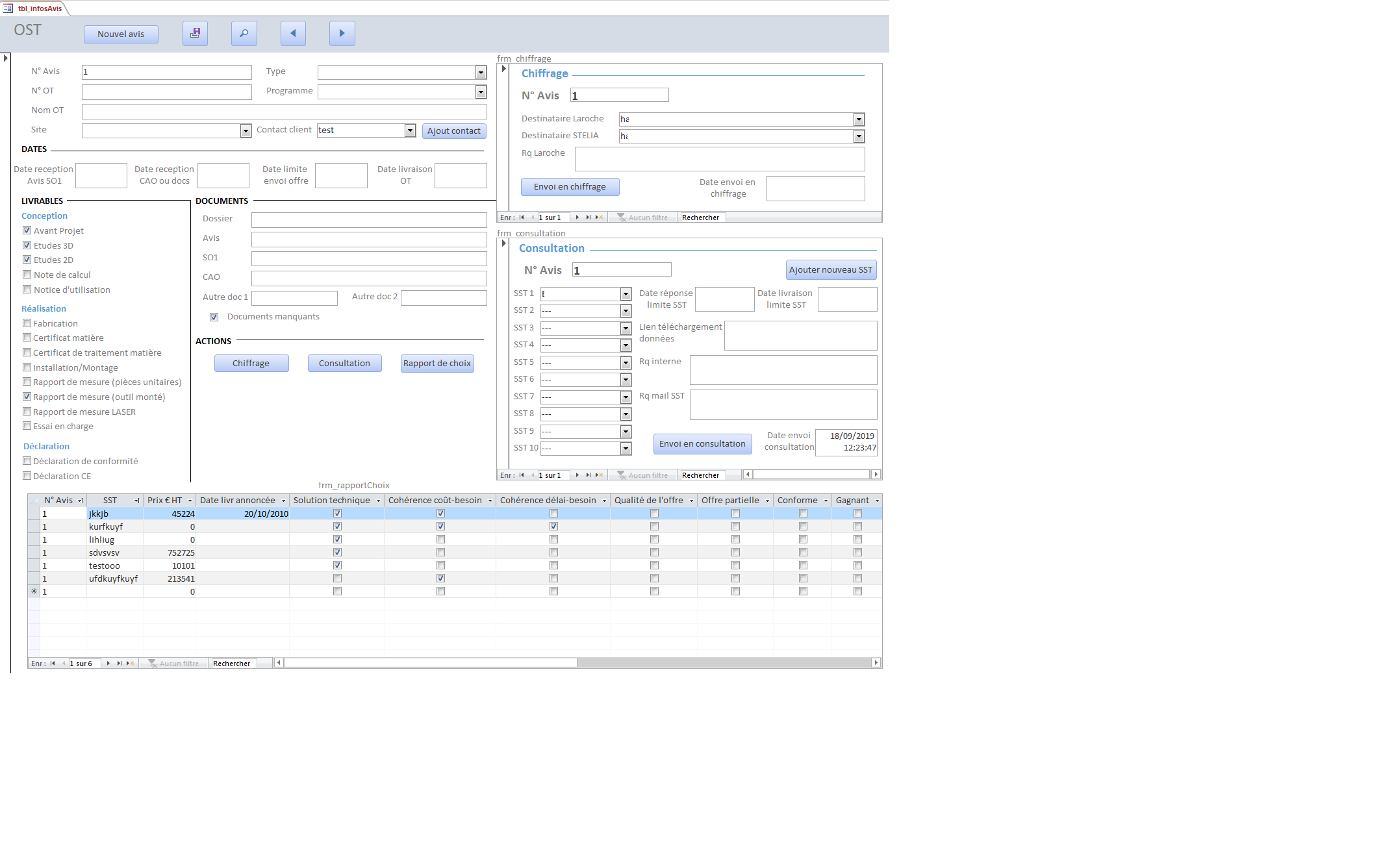Click the search magnifier icon
Screen dimensions: 1381x868
[x=244, y=33]
